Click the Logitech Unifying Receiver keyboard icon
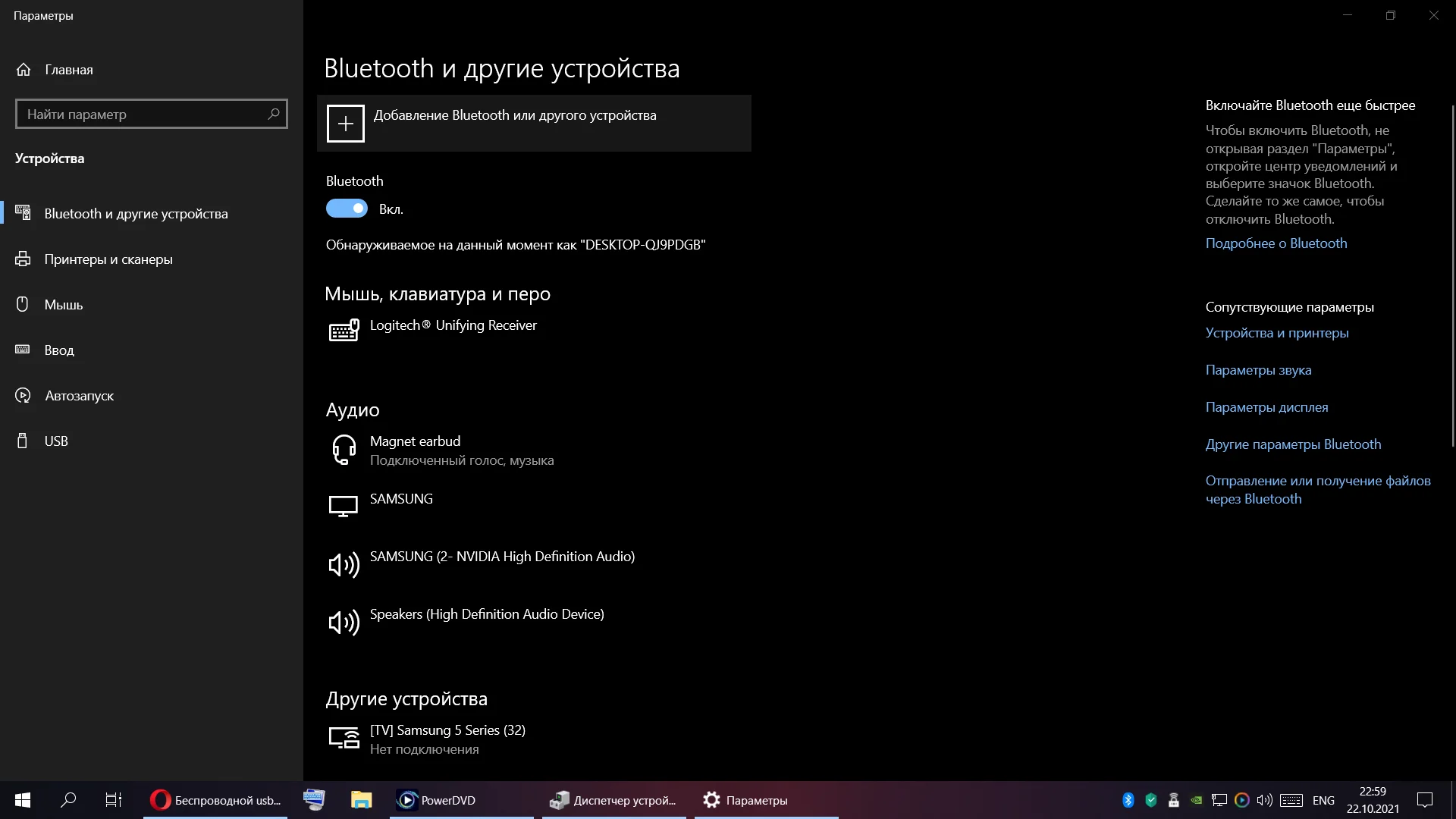Screen dimensions: 1456x819 click(344, 330)
